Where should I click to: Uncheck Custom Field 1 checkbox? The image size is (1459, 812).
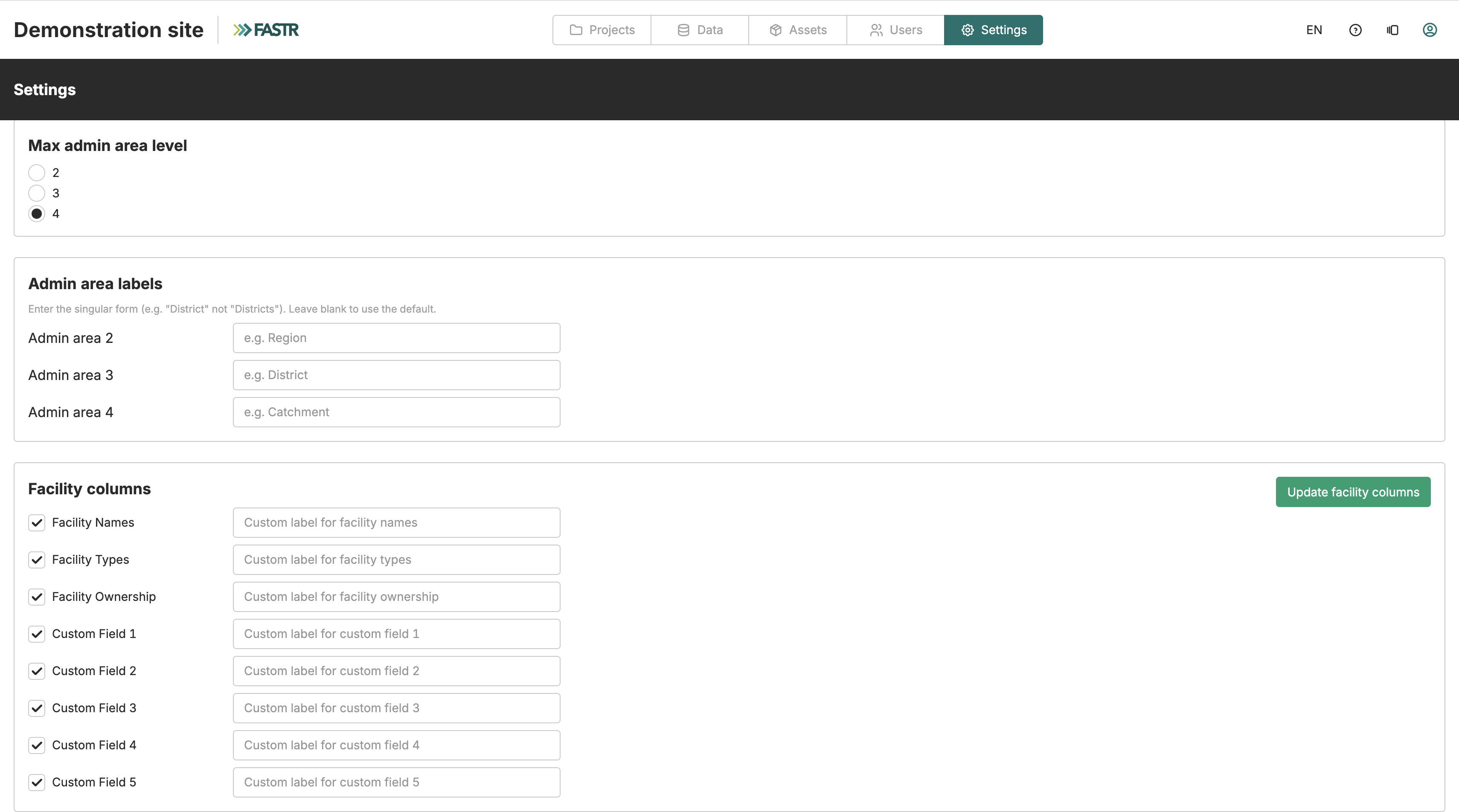point(37,634)
